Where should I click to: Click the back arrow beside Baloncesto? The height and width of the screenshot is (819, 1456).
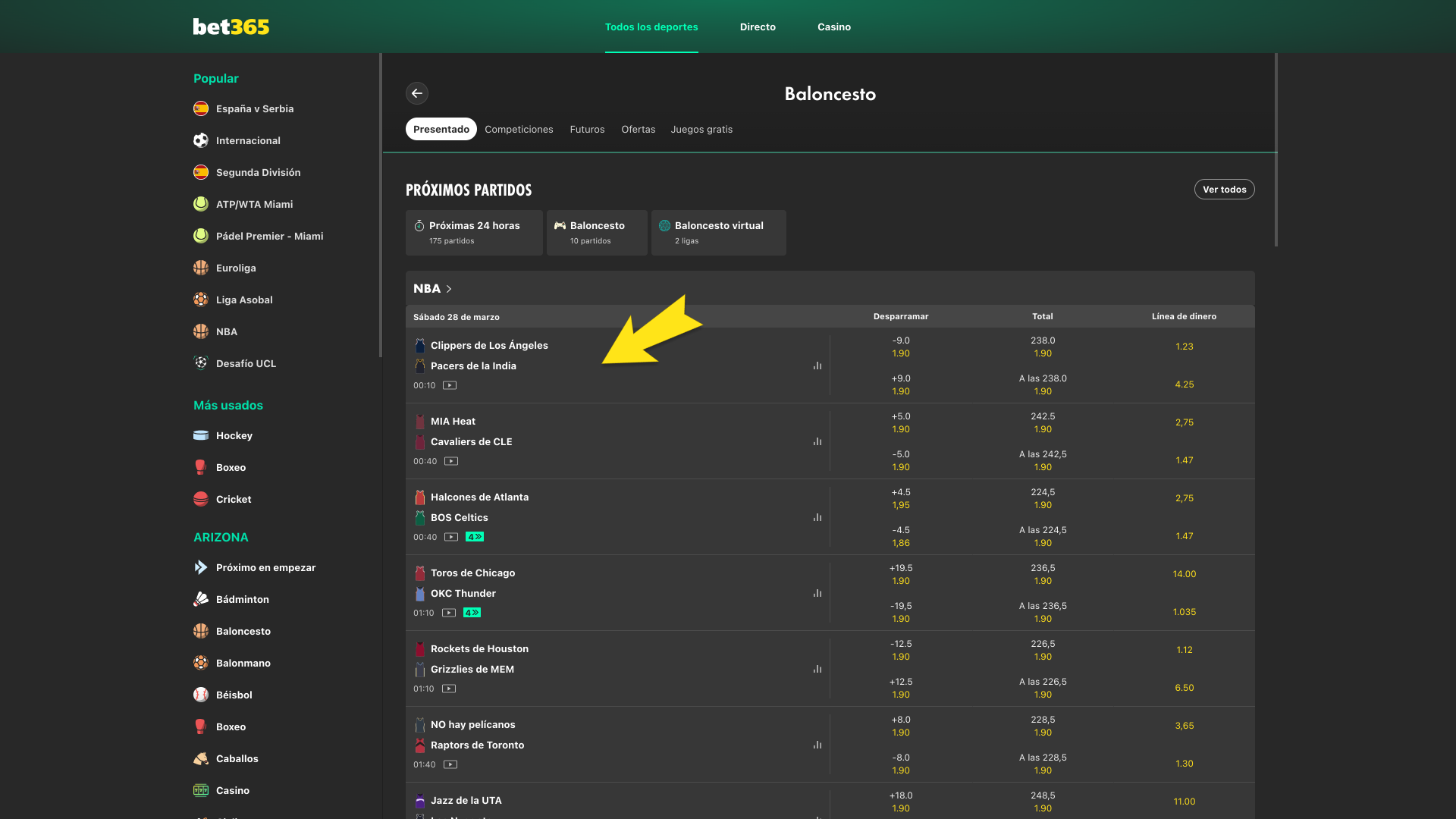[417, 93]
